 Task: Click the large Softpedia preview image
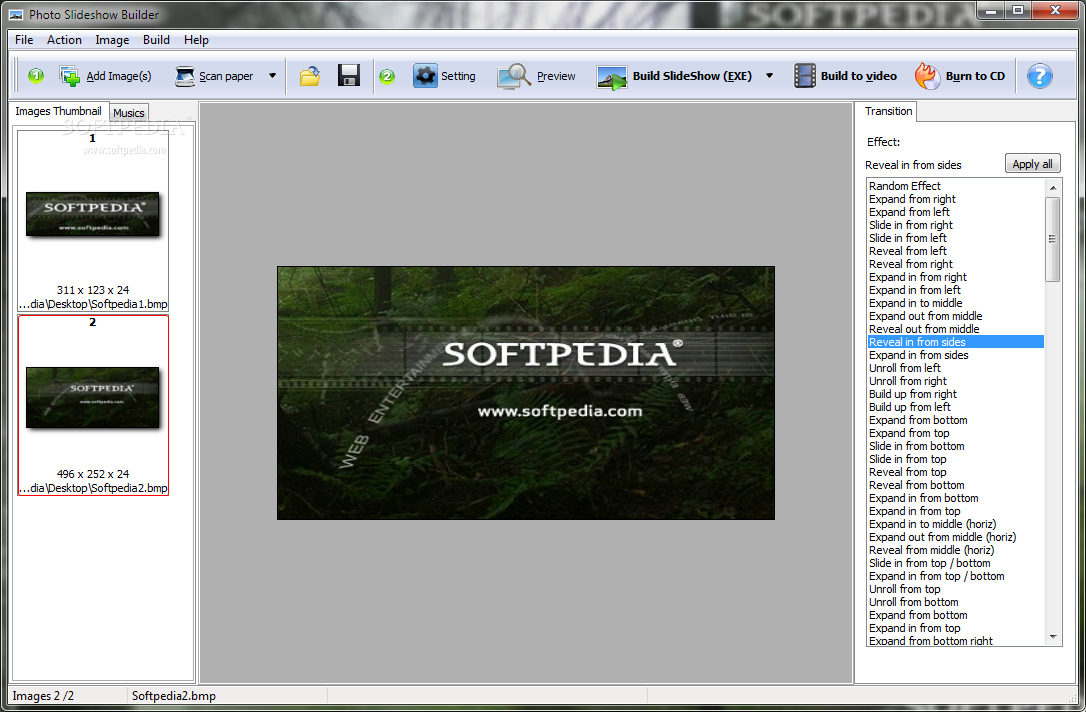click(x=526, y=393)
